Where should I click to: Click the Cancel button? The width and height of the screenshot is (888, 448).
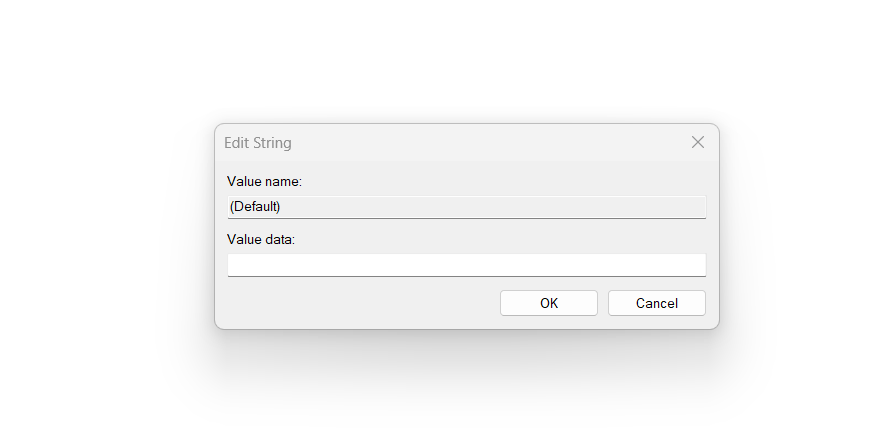click(656, 303)
